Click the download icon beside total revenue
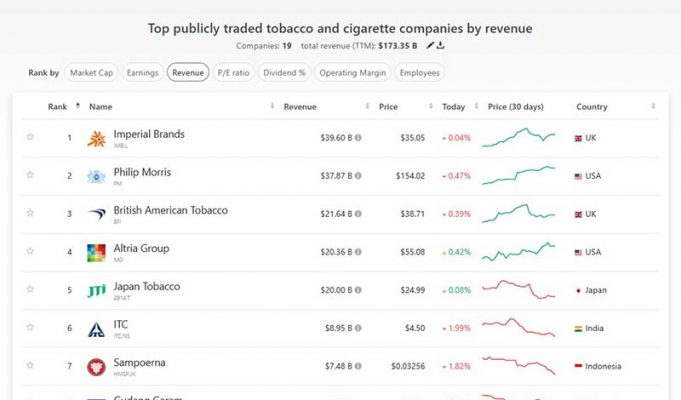 coord(441,45)
